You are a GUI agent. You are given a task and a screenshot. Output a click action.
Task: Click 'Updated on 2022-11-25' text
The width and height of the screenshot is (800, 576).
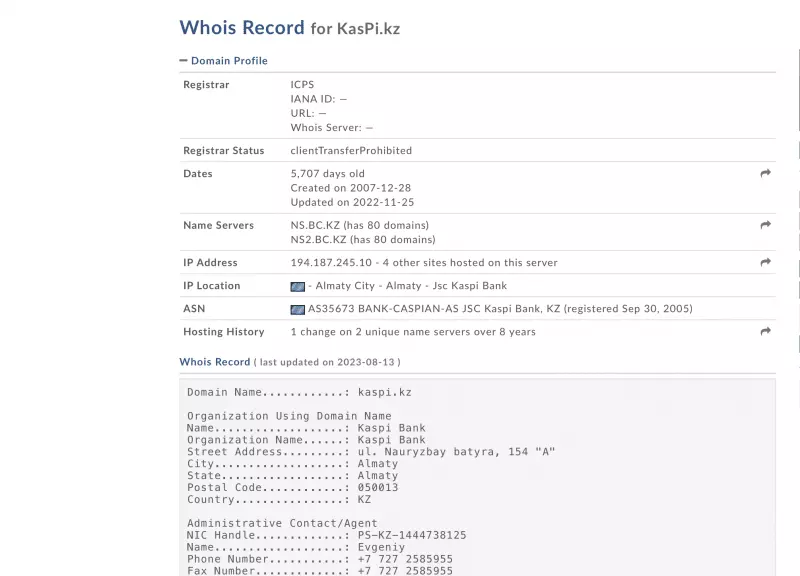[352, 202]
